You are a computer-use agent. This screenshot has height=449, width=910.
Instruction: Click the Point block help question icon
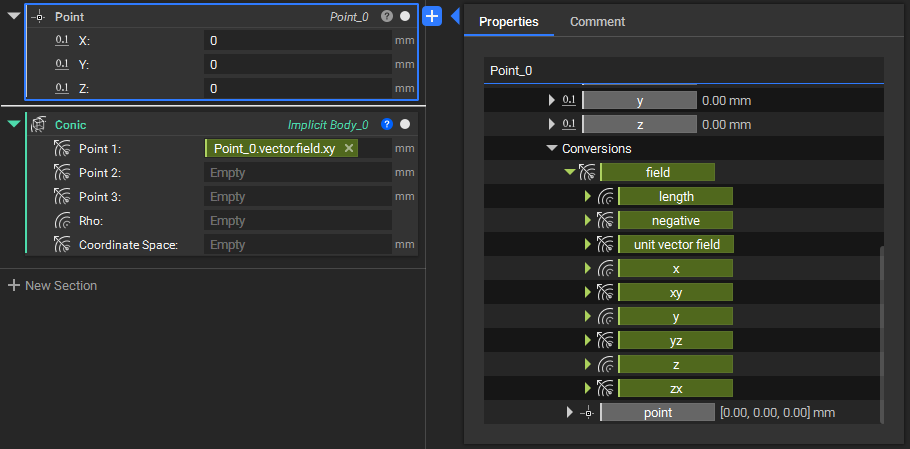(x=387, y=17)
